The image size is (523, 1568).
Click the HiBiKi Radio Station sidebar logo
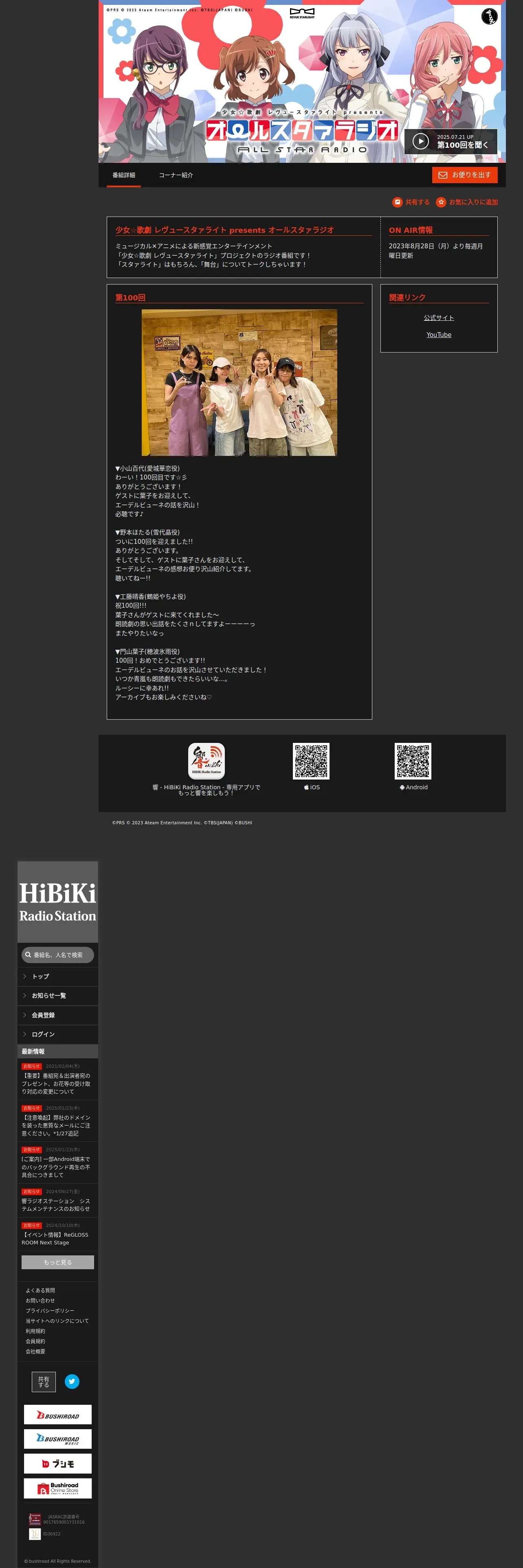57,902
